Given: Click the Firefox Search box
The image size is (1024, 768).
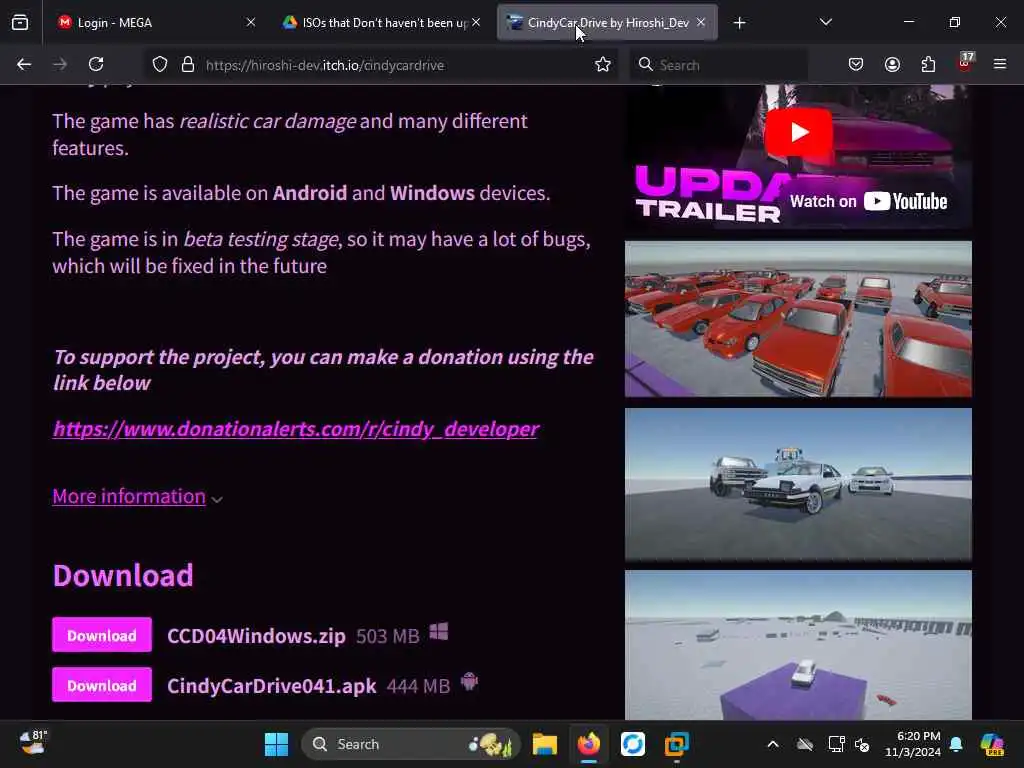Looking at the screenshot, I should tap(718, 65).
